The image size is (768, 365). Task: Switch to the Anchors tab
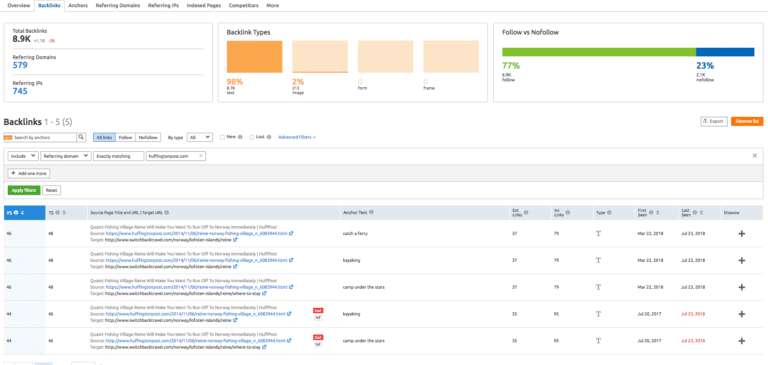click(x=77, y=5)
